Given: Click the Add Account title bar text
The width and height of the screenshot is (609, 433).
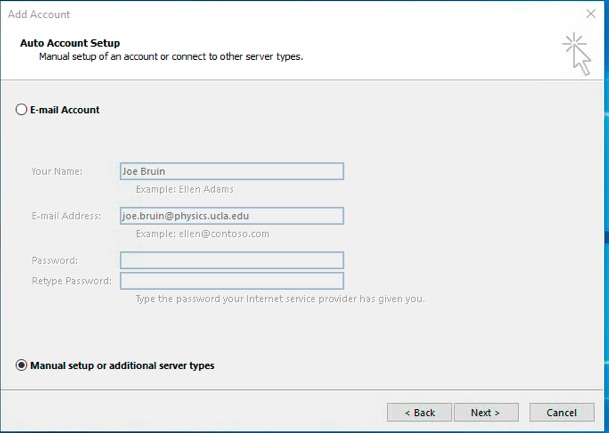Looking at the screenshot, I should [39, 14].
